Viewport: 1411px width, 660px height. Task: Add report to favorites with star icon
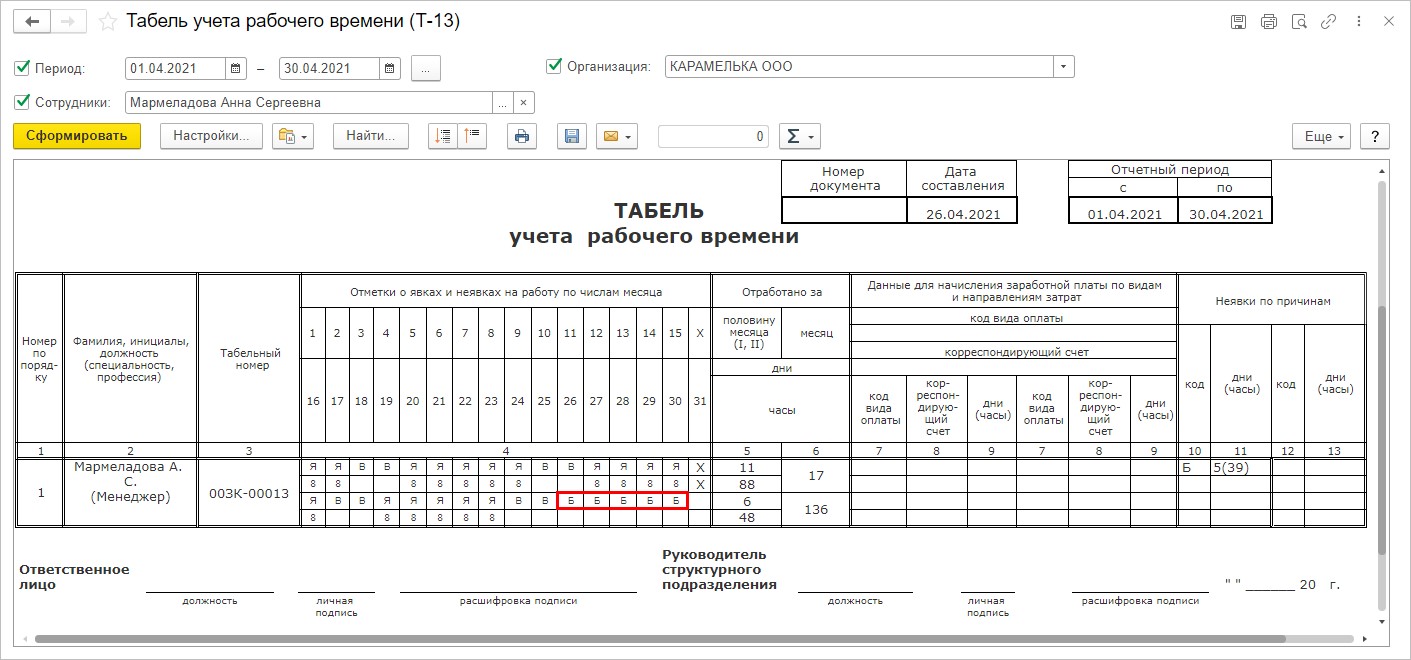[x=108, y=21]
